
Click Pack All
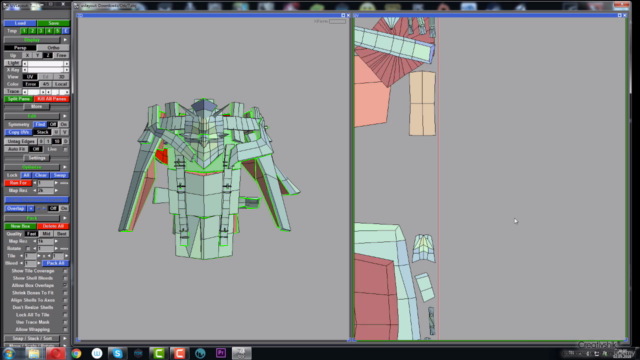click(56, 263)
